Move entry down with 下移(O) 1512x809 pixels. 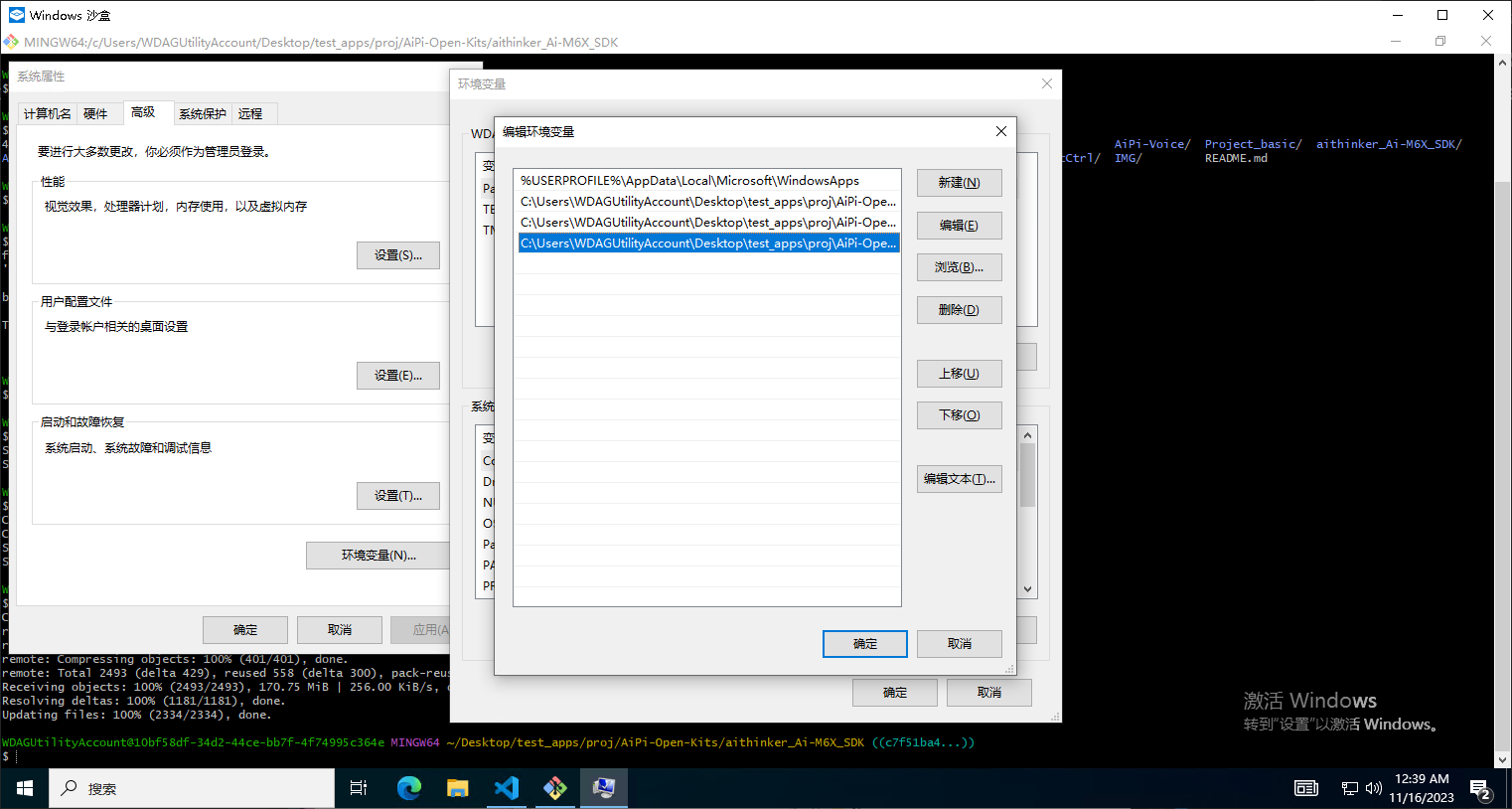click(x=959, y=415)
